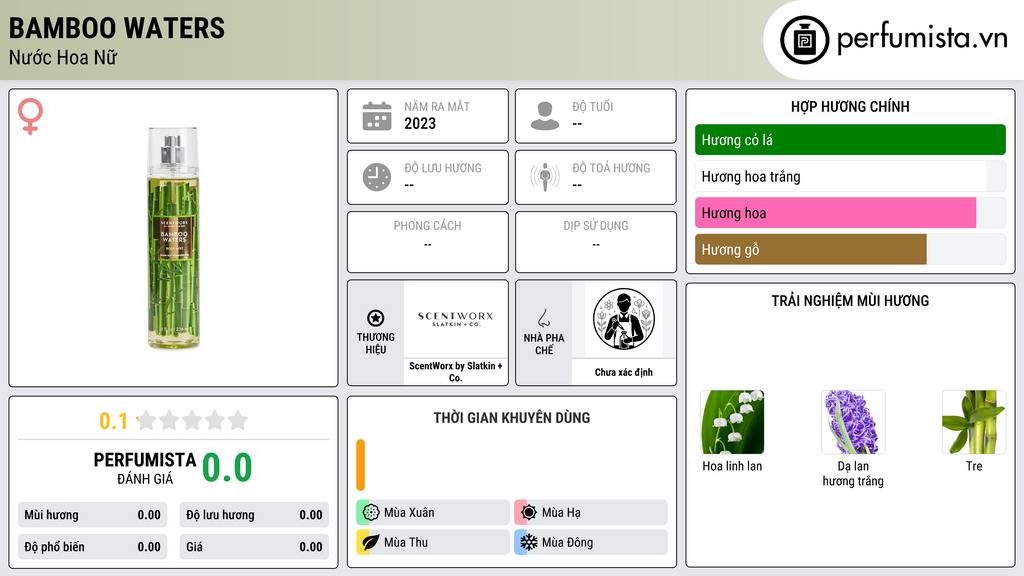Click the clock icon for Độ lưu hương
The height and width of the screenshot is (576, 1024).
tap(377, 177)
